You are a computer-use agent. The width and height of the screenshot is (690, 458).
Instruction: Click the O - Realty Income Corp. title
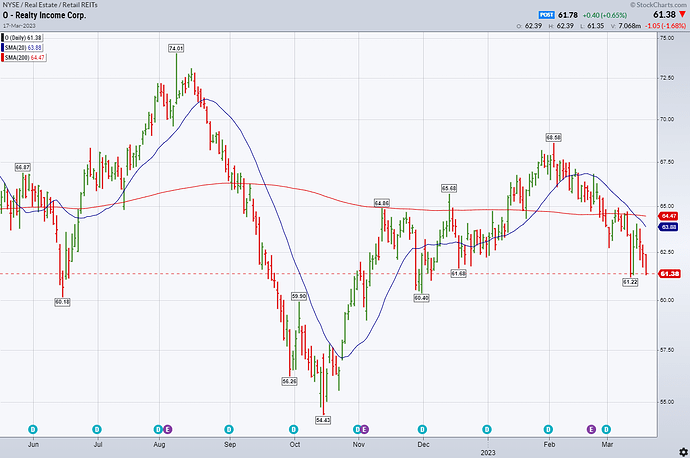[x=44, y=15]
